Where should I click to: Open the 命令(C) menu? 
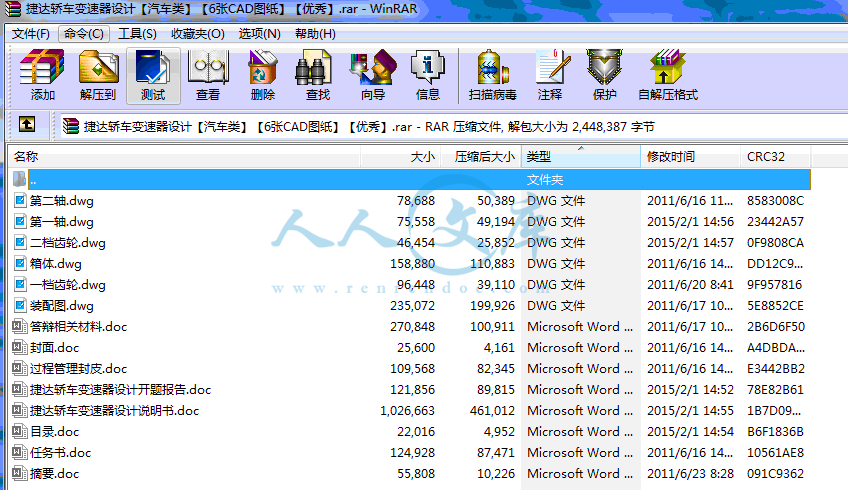tap(84, 34)
